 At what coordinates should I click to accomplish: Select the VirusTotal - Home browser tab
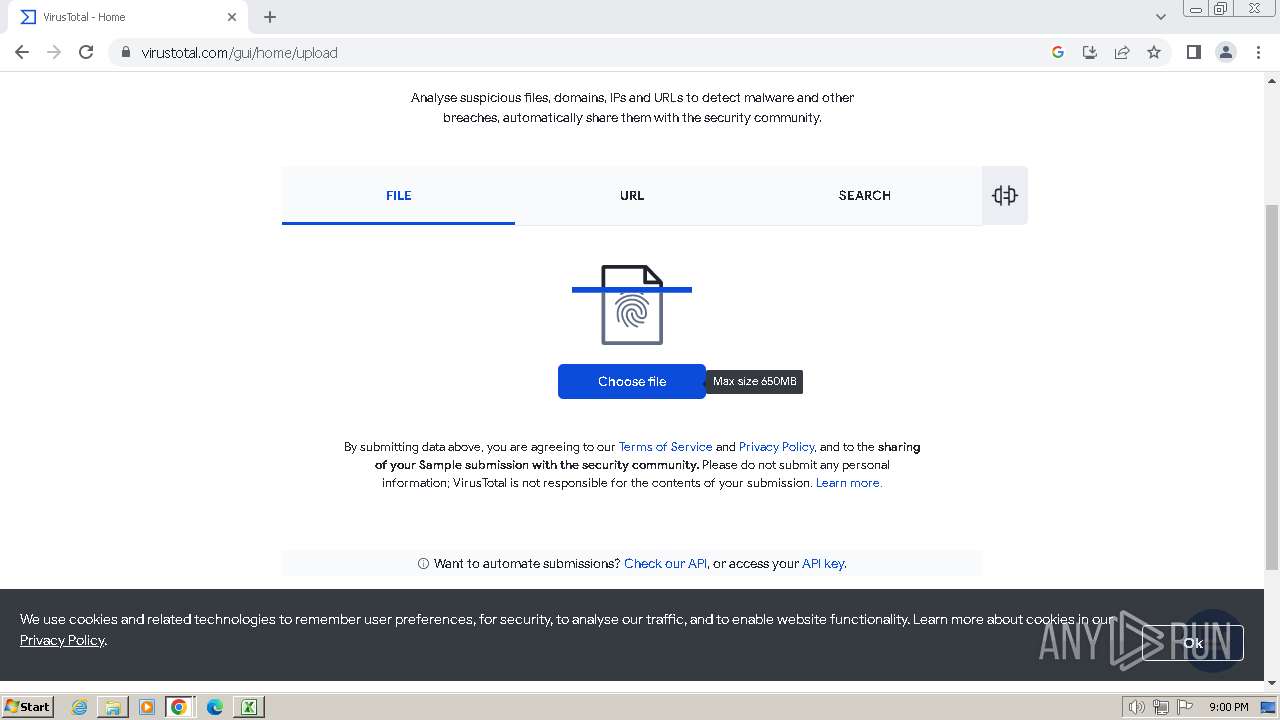[126, 17]
